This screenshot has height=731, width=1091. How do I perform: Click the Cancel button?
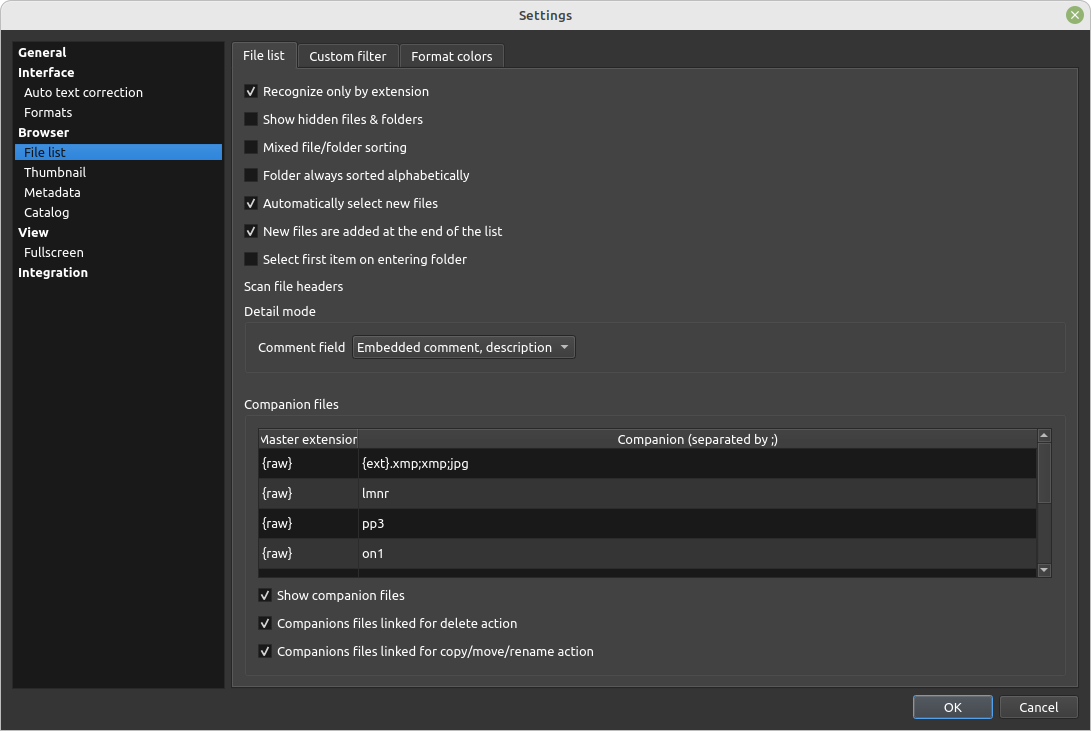click(x=1038, y=707)
